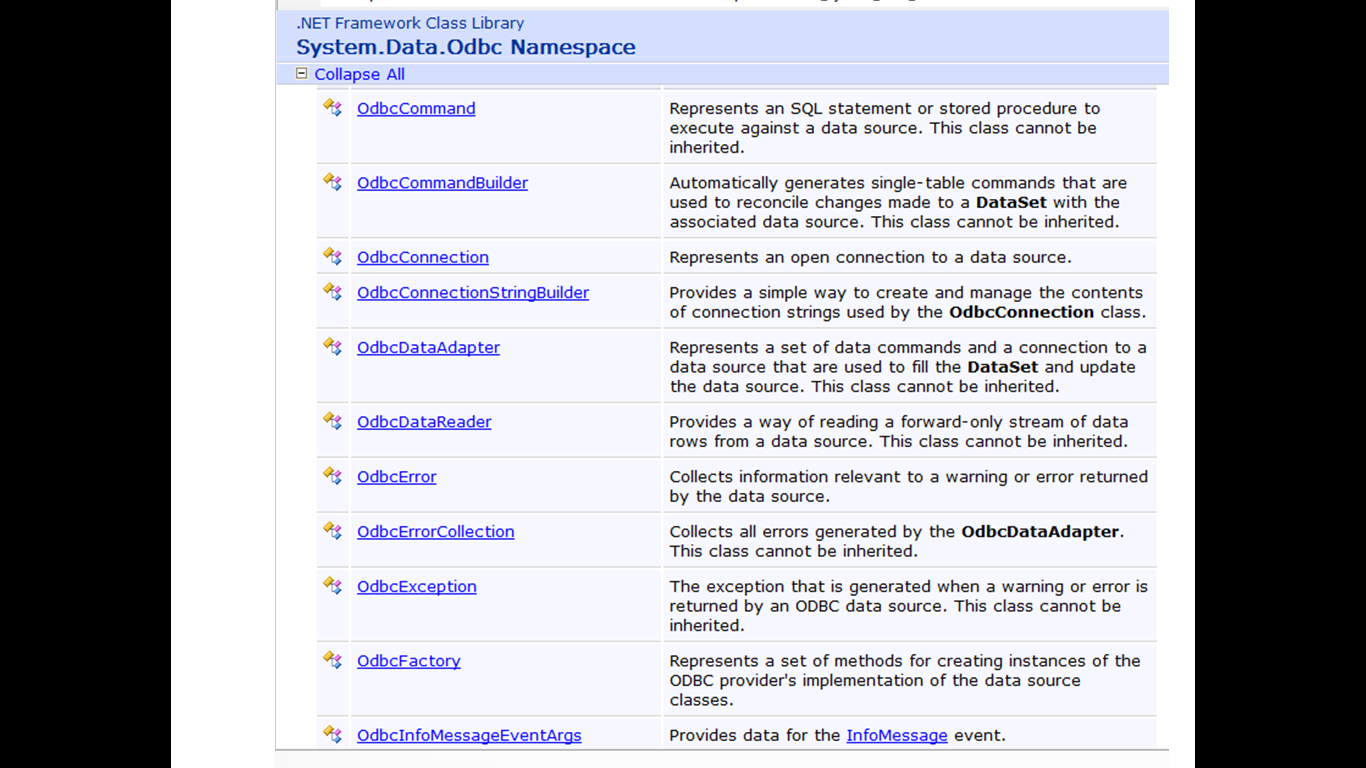The height and width of the screenshot is (768, 1366).
Task: Click the description starting 'Automatically generates single-table commands'
Action: (x=898, y=202)
